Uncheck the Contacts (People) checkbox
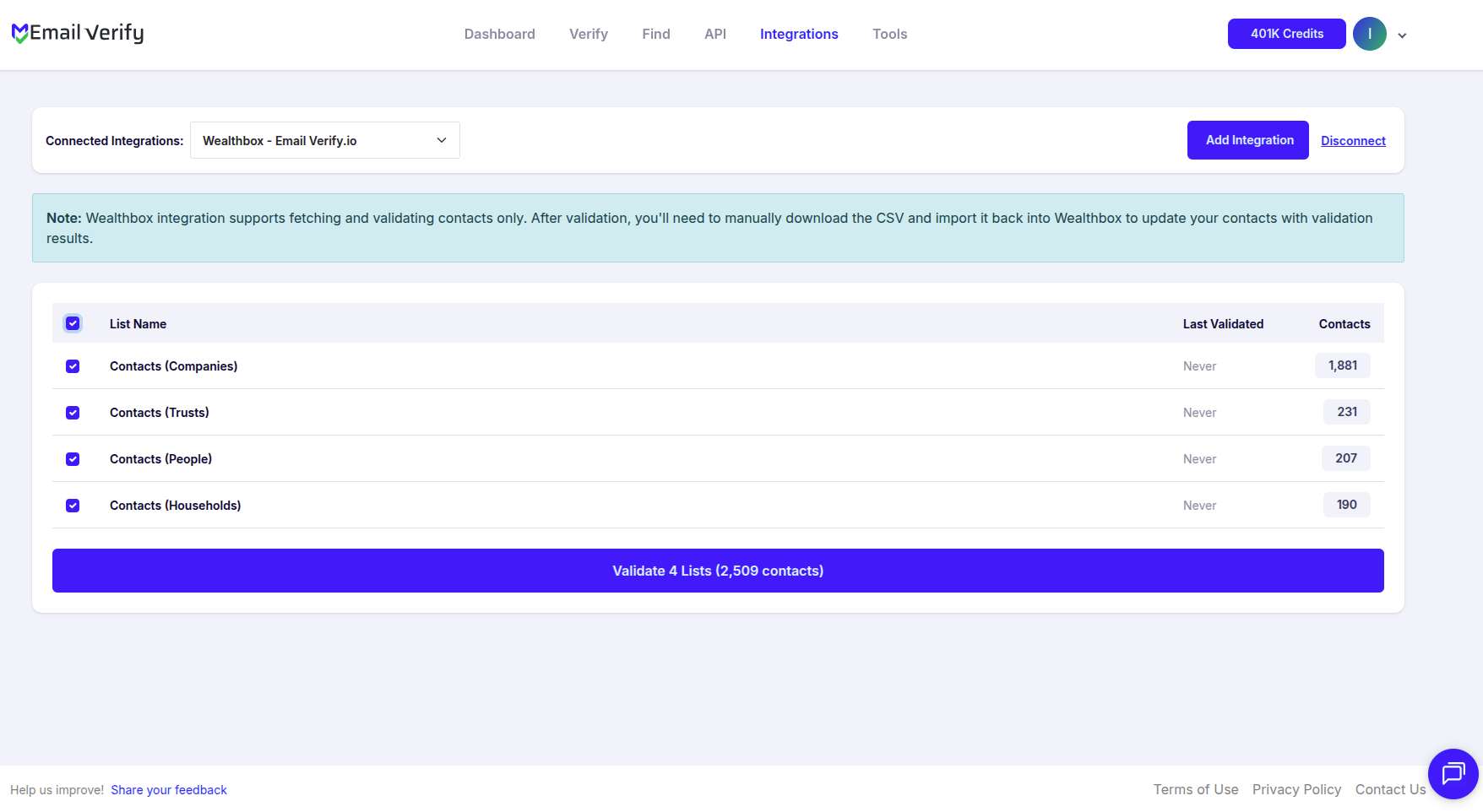Viewport: 1483px width, 812px height. [73, 459]
